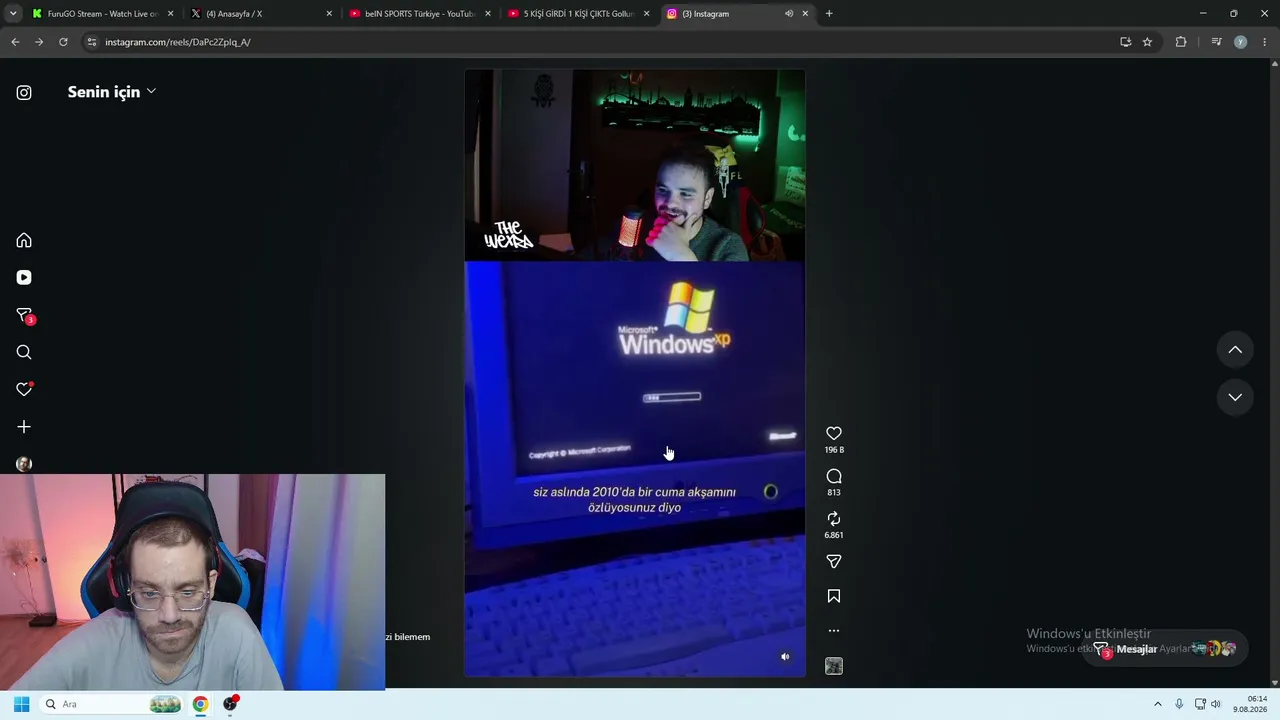Switch to the "5 KİŞİ GİRDİ 1 KİŞİ ÇIKTI" tab
Screen dimensions: 1280x720
tap(578, 14)
